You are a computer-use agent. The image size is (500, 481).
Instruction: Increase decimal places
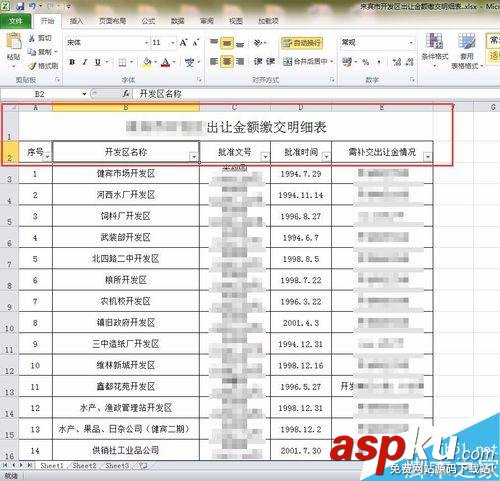[x=397, y=62]
